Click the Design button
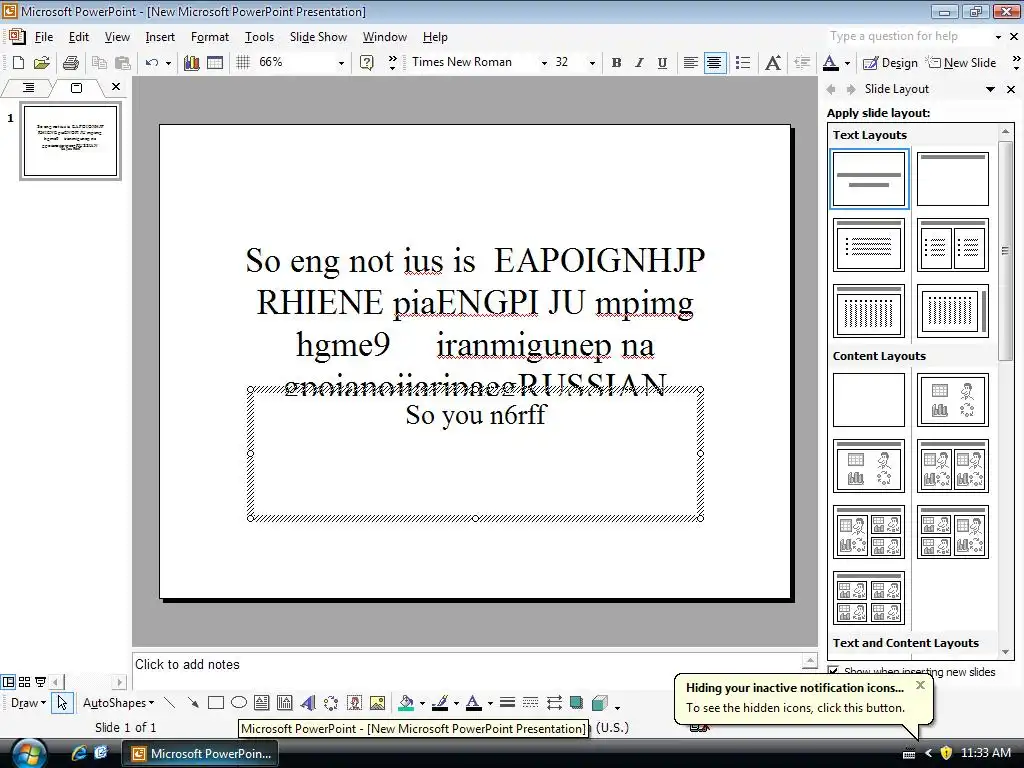 coord(891,63)
